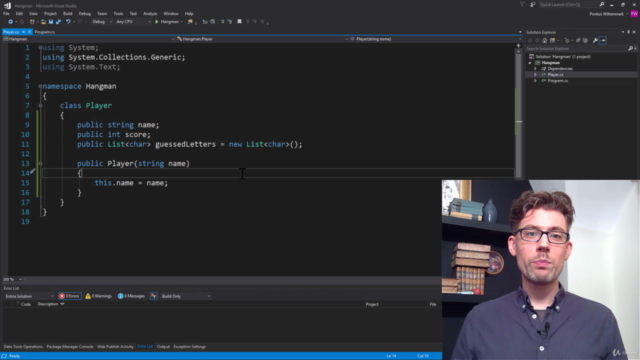
Task: Click the feedback icon beside Quick Launch
Action: point(533,4)
